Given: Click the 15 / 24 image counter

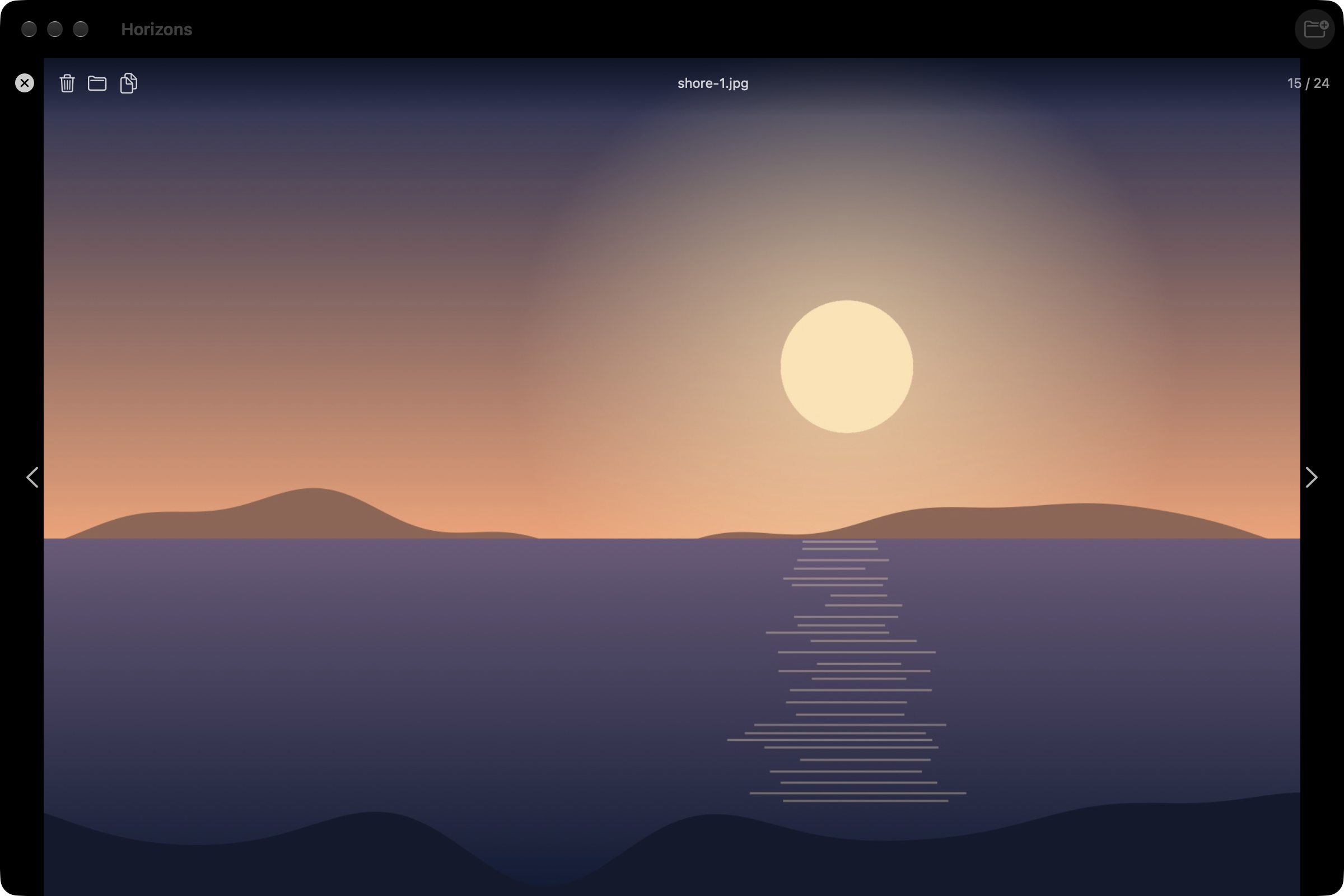Looking at the screenshot, I should (x=1308, y=83).
